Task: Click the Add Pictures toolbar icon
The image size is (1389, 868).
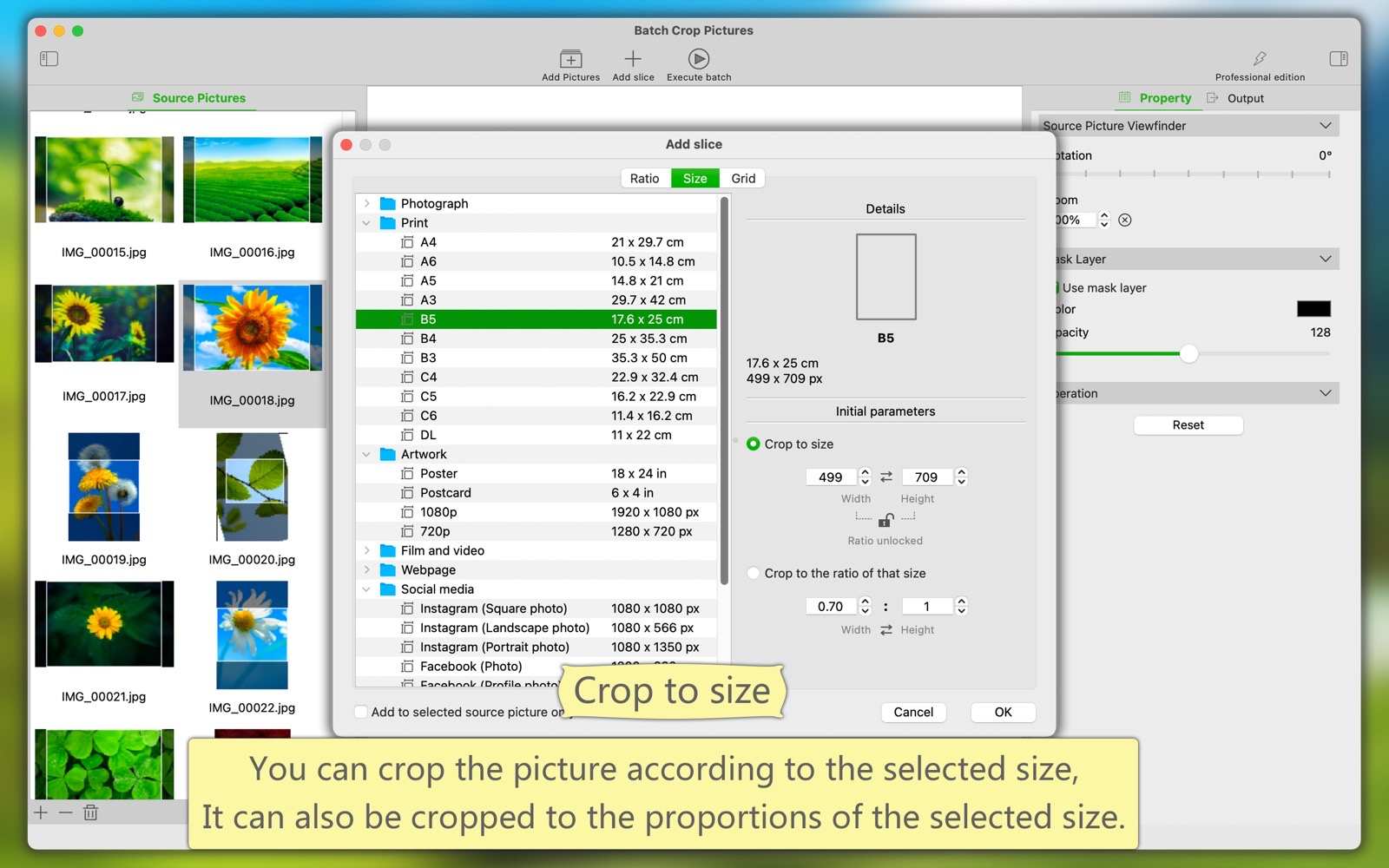Action: click(x=570, y=59)
